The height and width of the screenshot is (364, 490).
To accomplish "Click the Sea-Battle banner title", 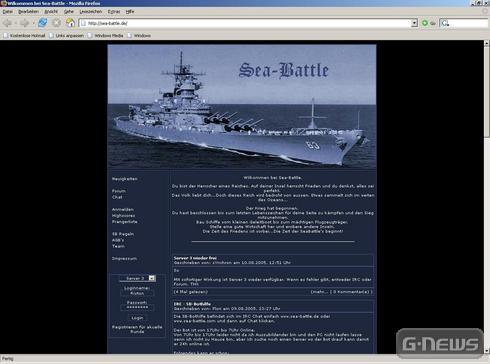I will [x=284, y=70].
